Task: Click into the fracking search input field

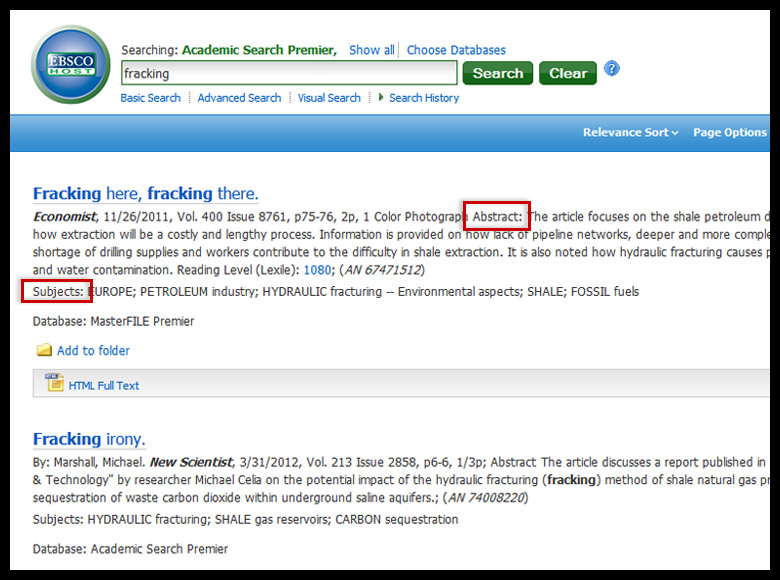Action: point(288,73)
